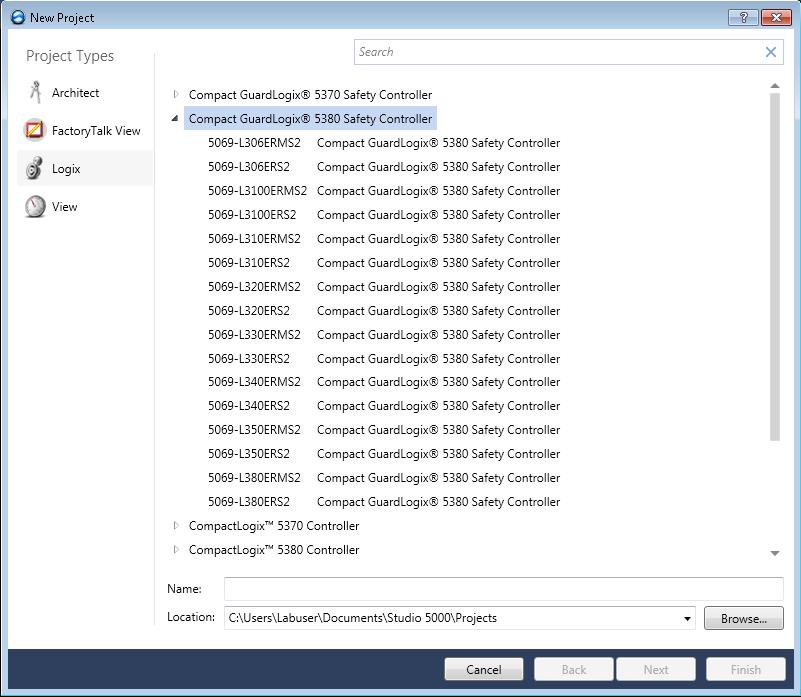801x697 pixels.
Task: Select controller 5069-L306ERS2
Action: point(249,167)
